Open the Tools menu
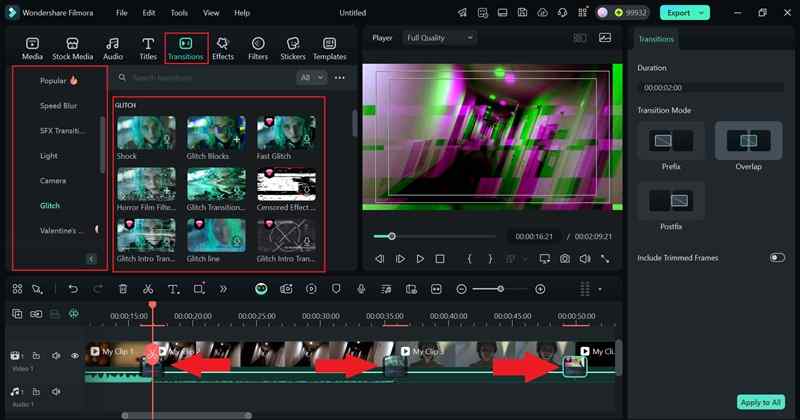This screenshot has width=800, height=420. (179, 13)
